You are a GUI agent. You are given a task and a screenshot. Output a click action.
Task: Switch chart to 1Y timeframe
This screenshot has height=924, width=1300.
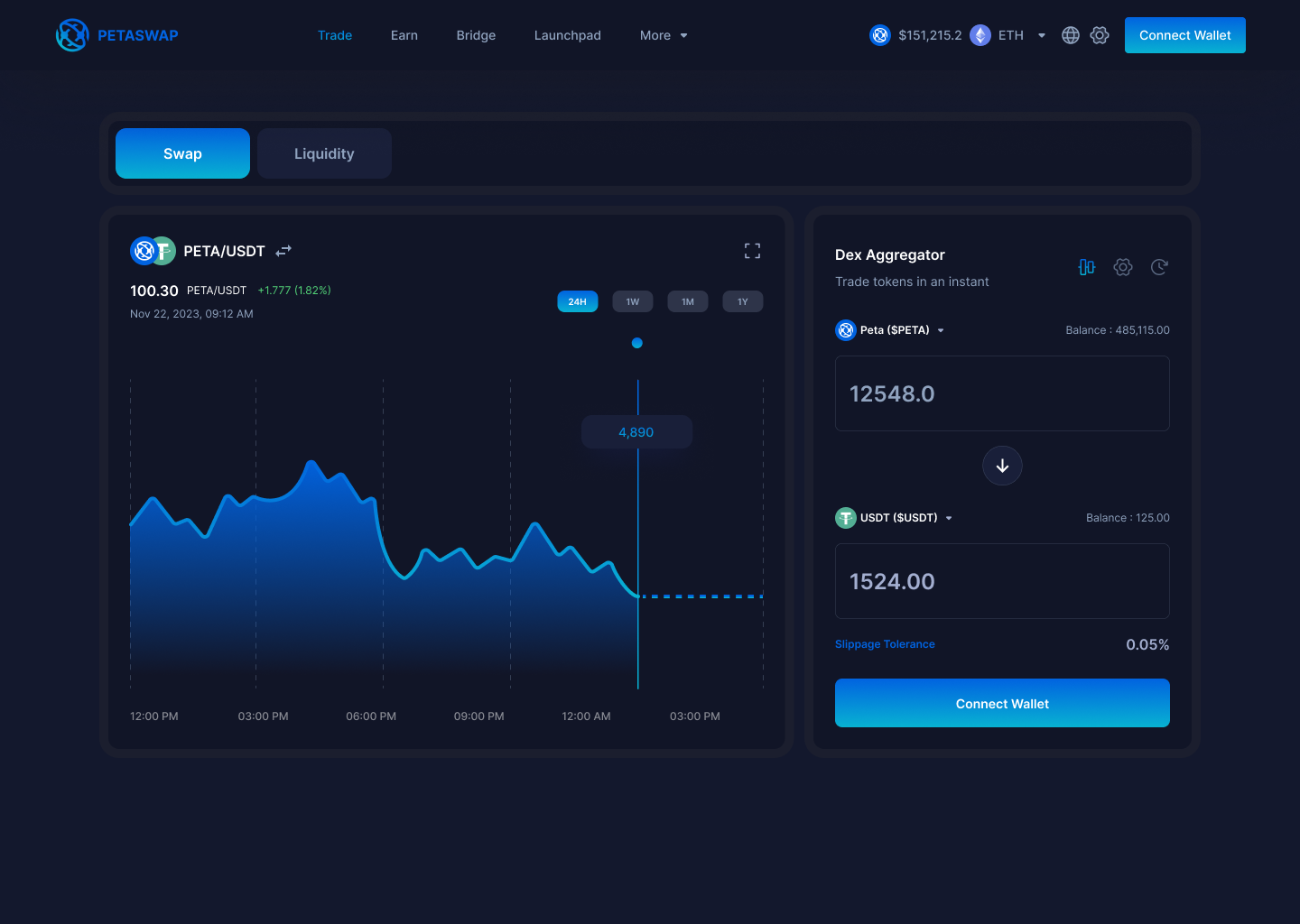pos(743,301)
